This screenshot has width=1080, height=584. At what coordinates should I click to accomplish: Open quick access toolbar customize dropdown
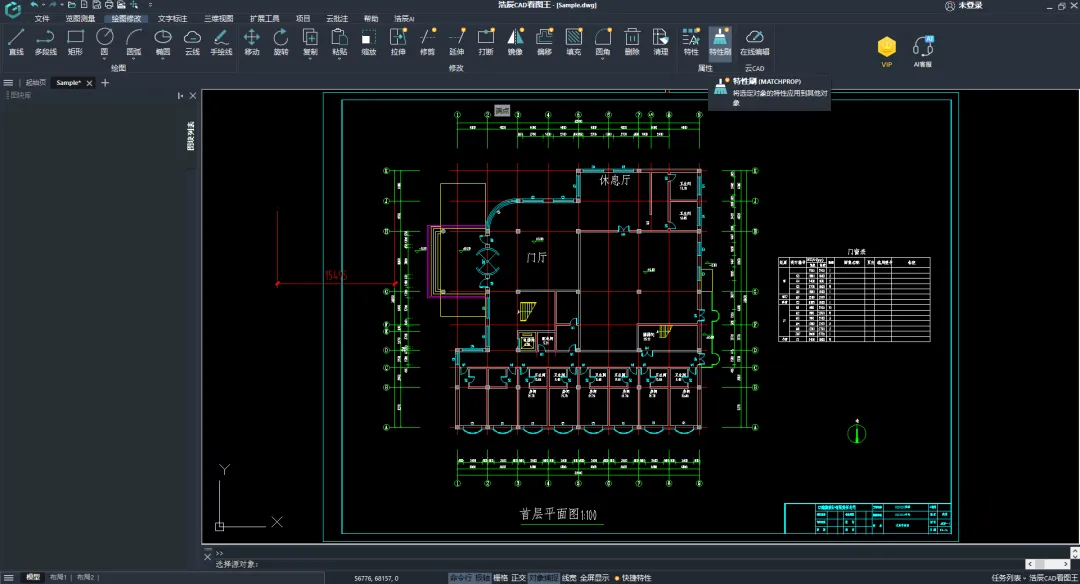[150, 5]
